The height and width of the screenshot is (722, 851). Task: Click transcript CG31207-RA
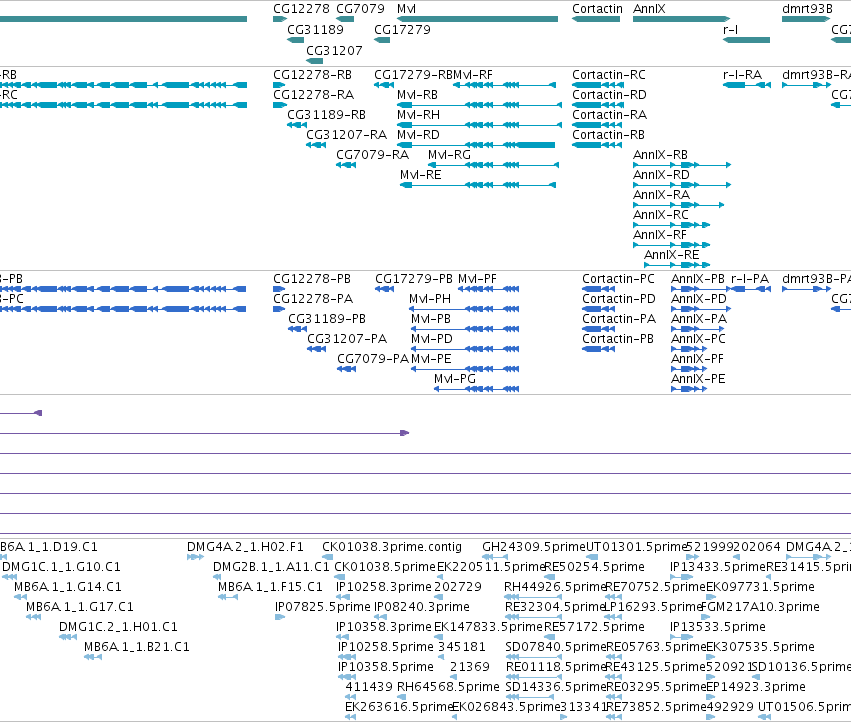tap(346, 135)
